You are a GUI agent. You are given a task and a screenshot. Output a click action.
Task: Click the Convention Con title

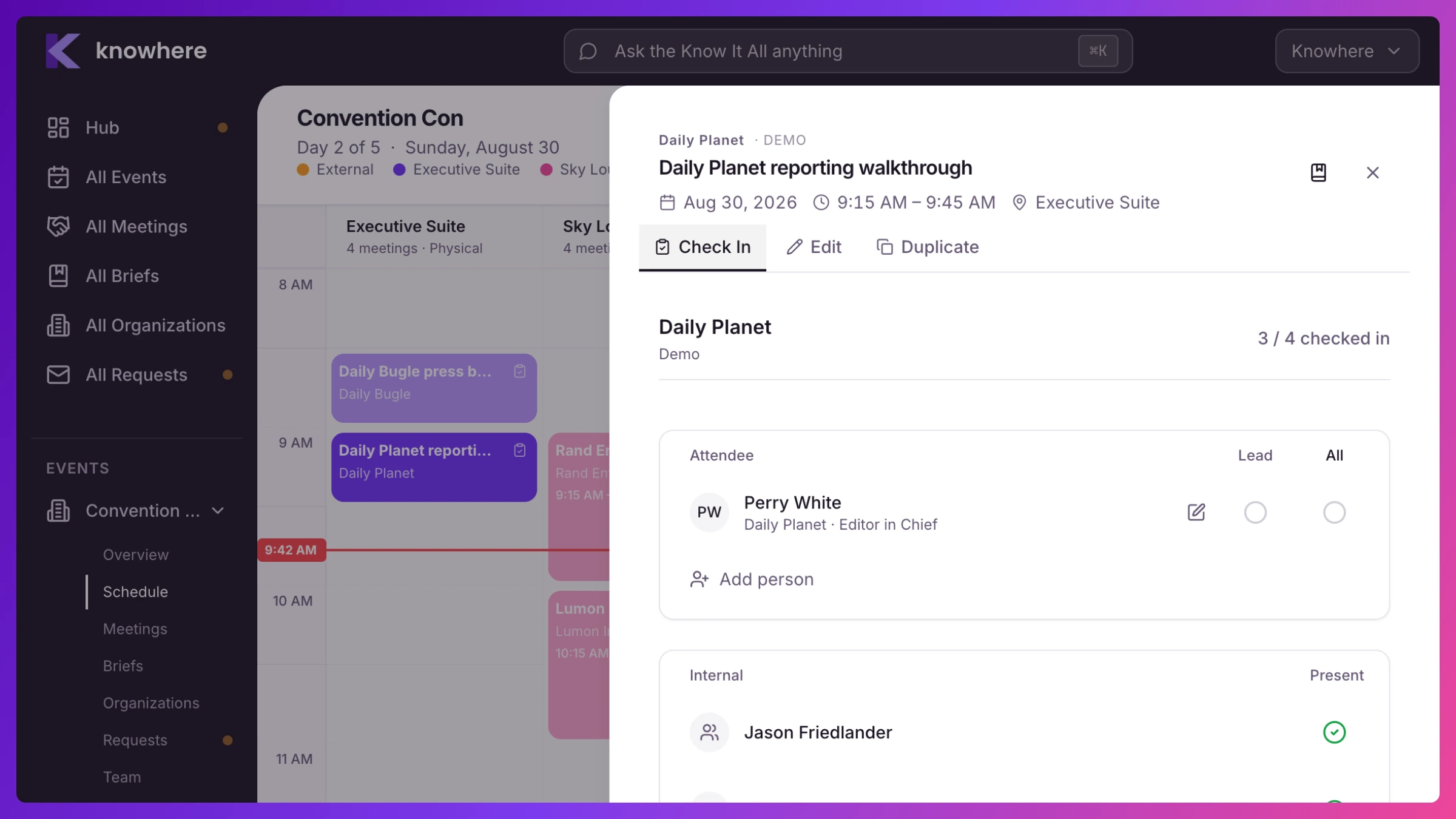tap(380, 118)
